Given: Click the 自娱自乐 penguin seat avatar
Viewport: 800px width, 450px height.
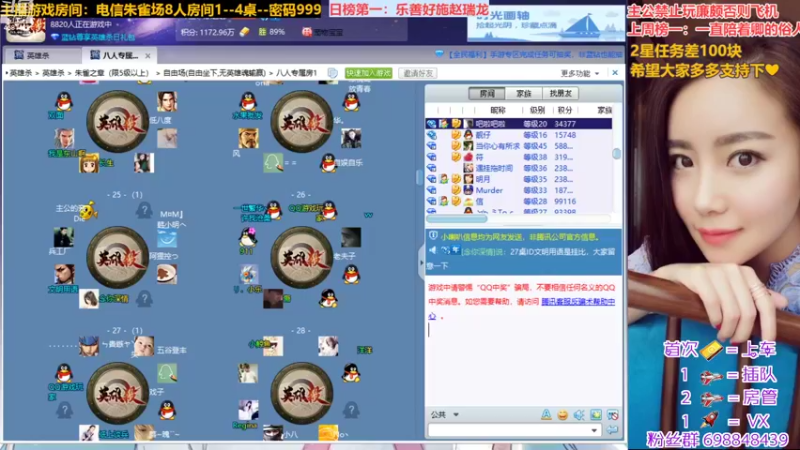Looking at the screenshot, I should click(x=328, y=163).
